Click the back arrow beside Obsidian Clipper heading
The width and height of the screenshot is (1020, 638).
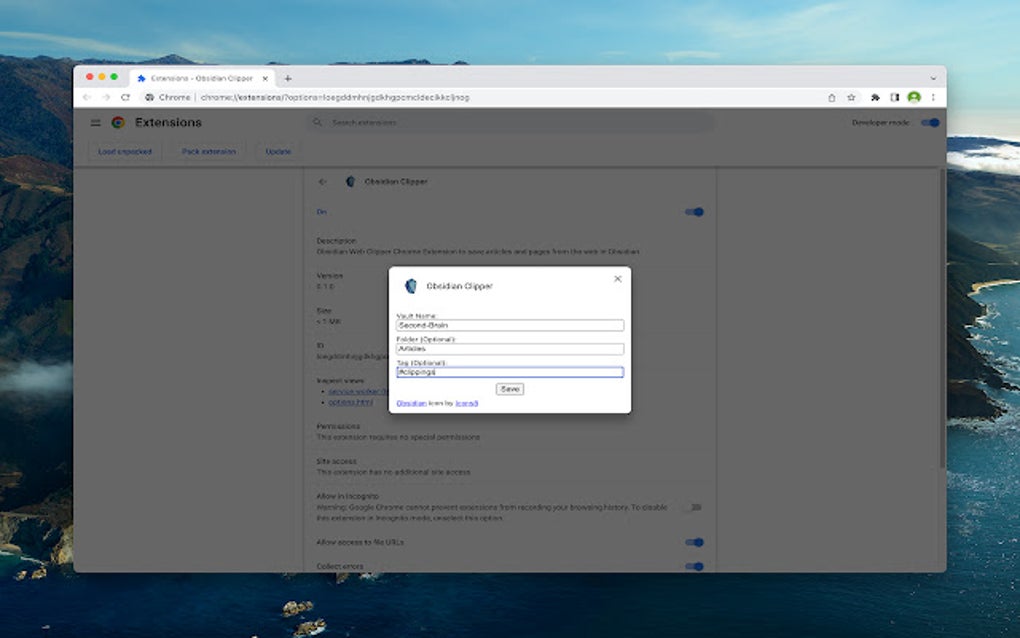tap(323, 182)
